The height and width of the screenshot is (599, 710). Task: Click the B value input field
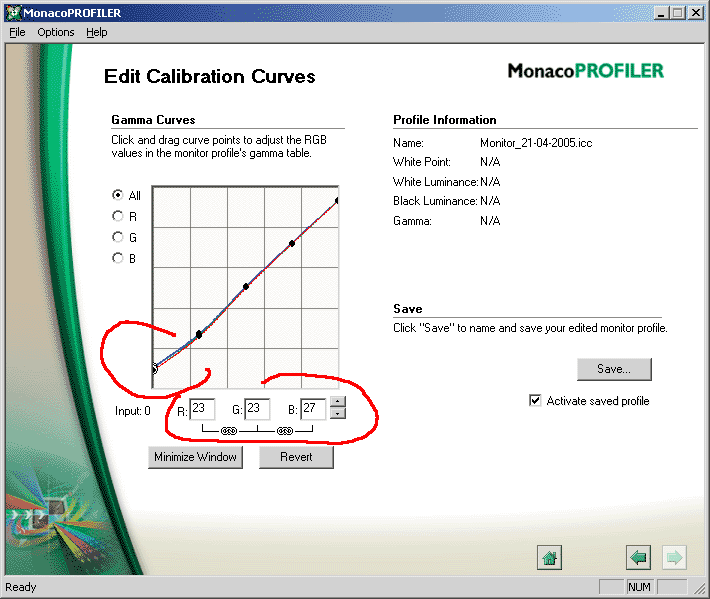click(x=313, y=409)
